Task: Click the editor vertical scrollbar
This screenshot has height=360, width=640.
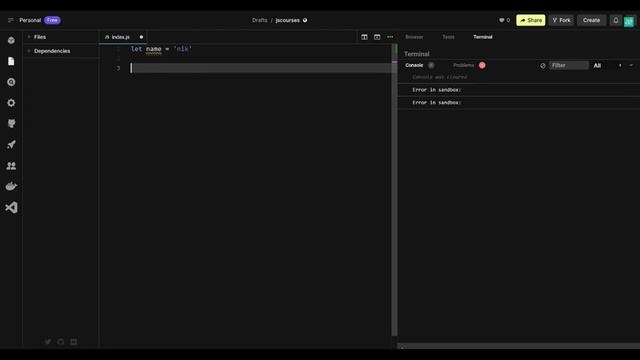Action: (x=394, y=190)
